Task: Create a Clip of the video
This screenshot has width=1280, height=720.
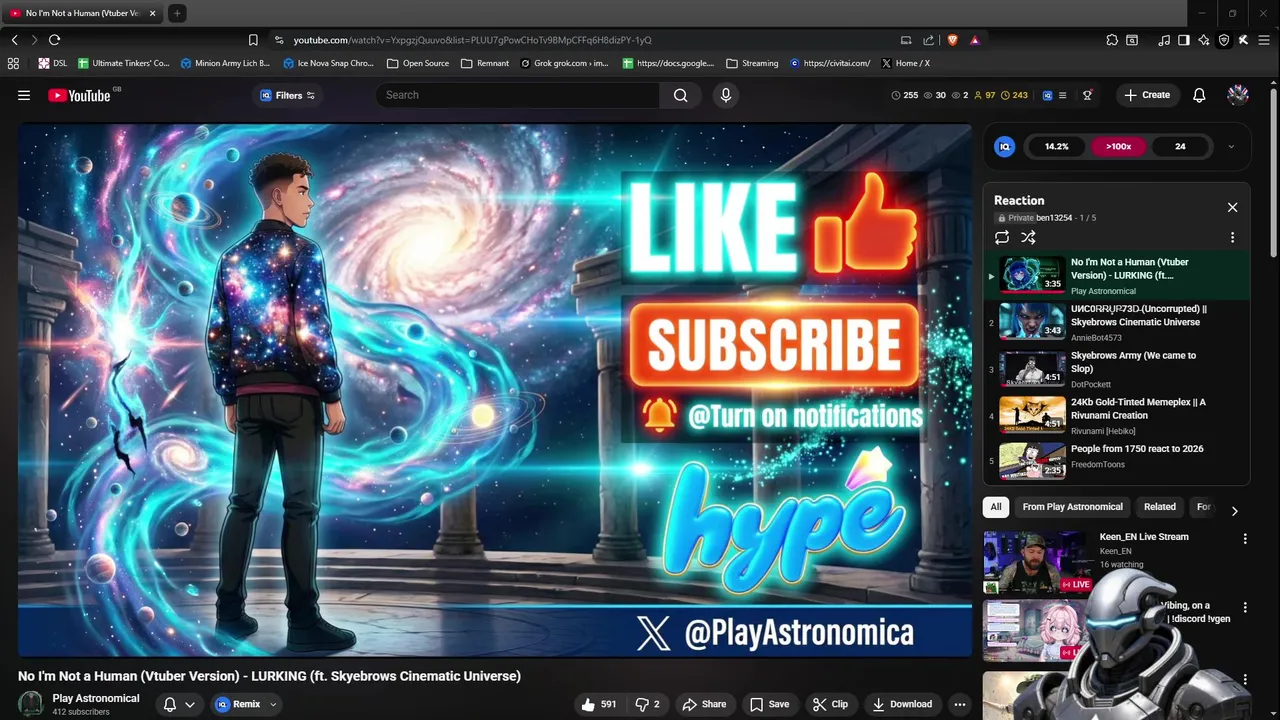Action: pyautogui.click(x=830, y=704)
